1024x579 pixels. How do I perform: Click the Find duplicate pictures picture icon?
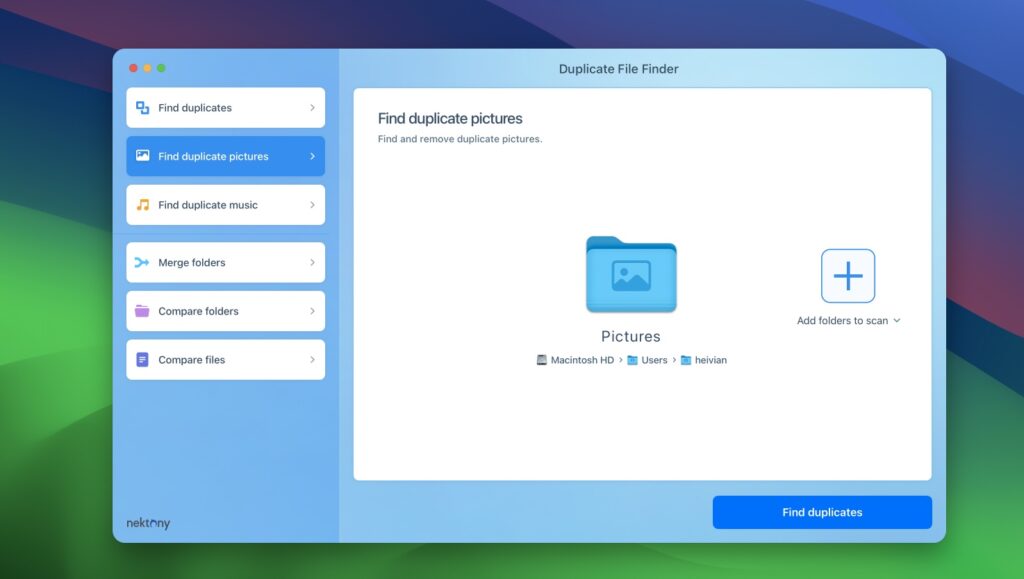click(x=143, y=156)
